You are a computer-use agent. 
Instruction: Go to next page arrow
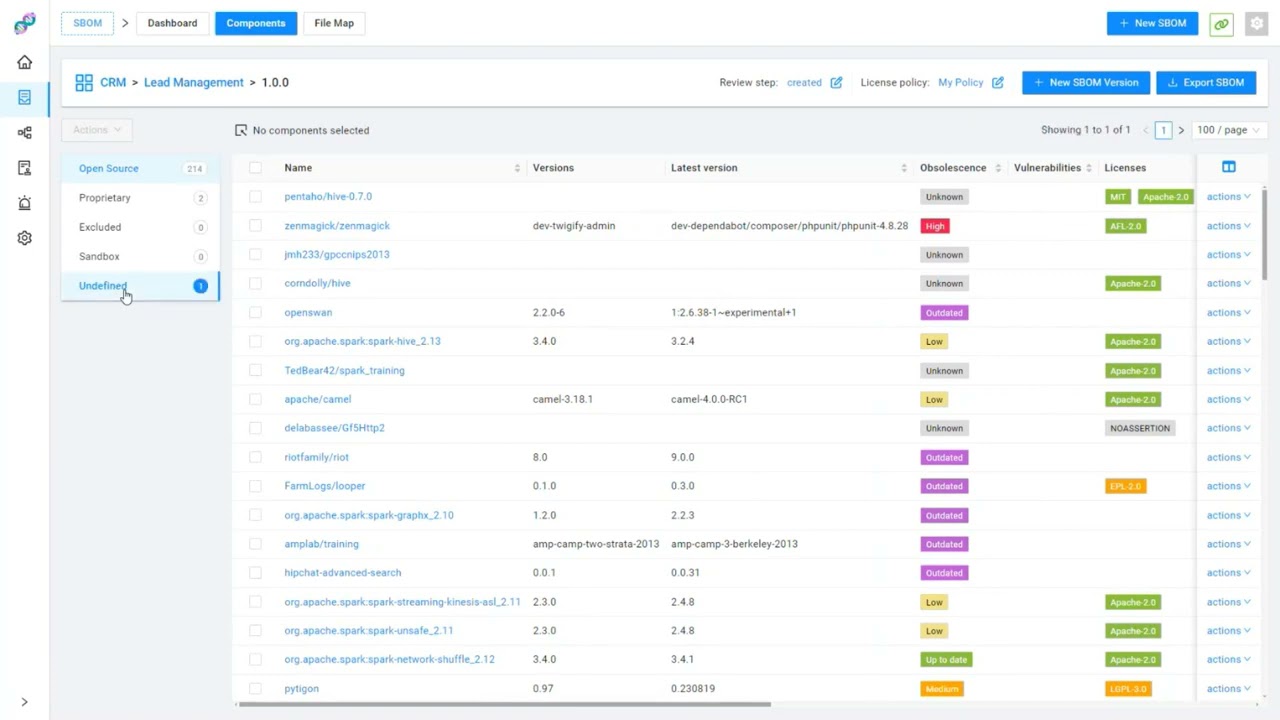point(1181,130)
